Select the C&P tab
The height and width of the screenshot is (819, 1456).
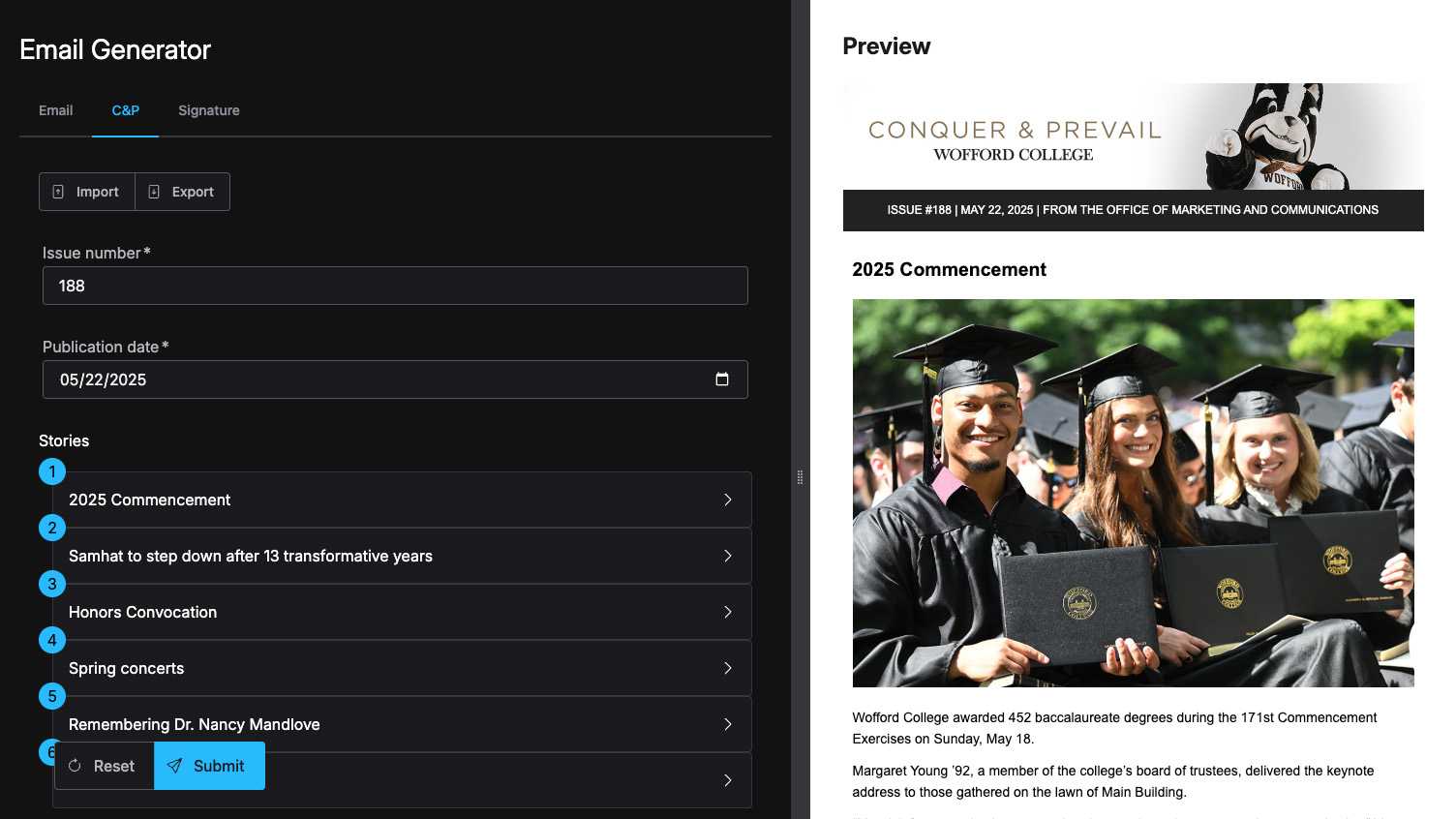point(125,110)
